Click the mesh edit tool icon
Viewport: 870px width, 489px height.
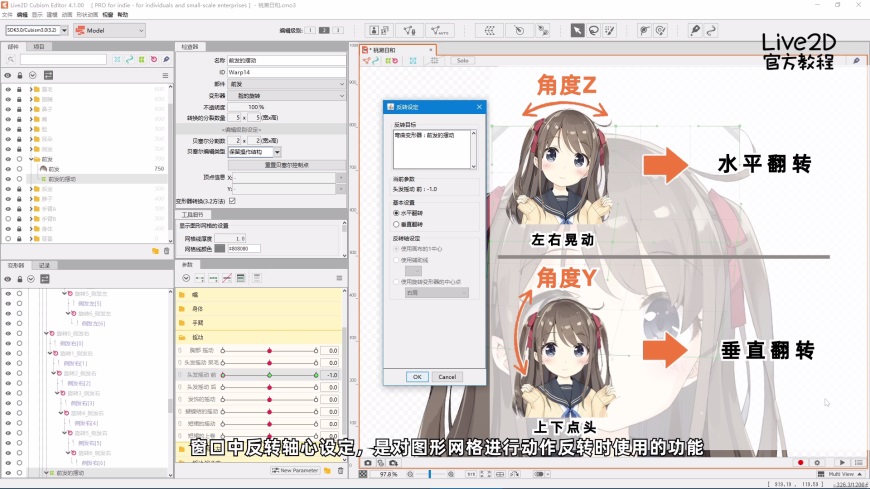(409, 31)
